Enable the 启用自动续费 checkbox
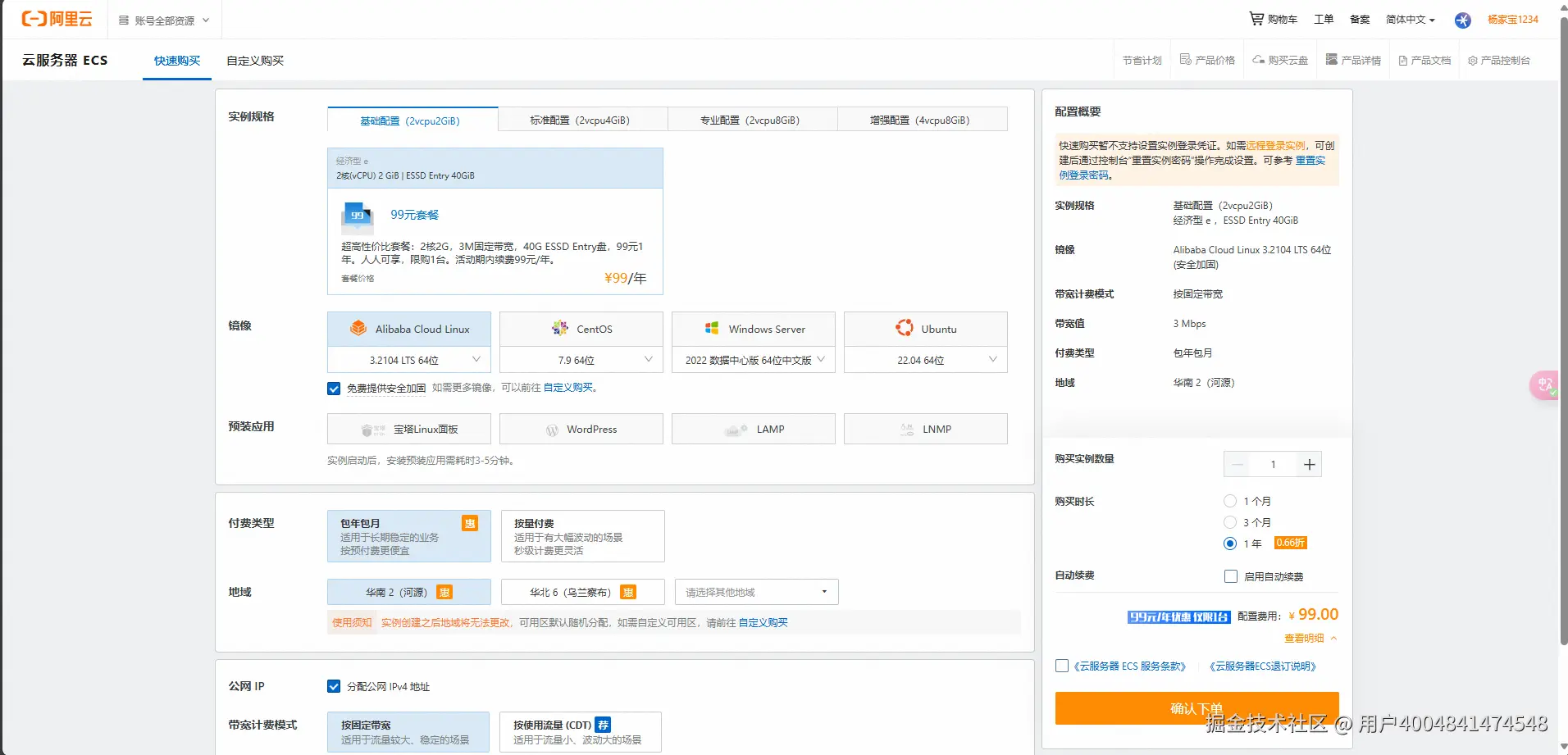The height and width of the screenshot is (755, 1568). (x=1231, y=577)
